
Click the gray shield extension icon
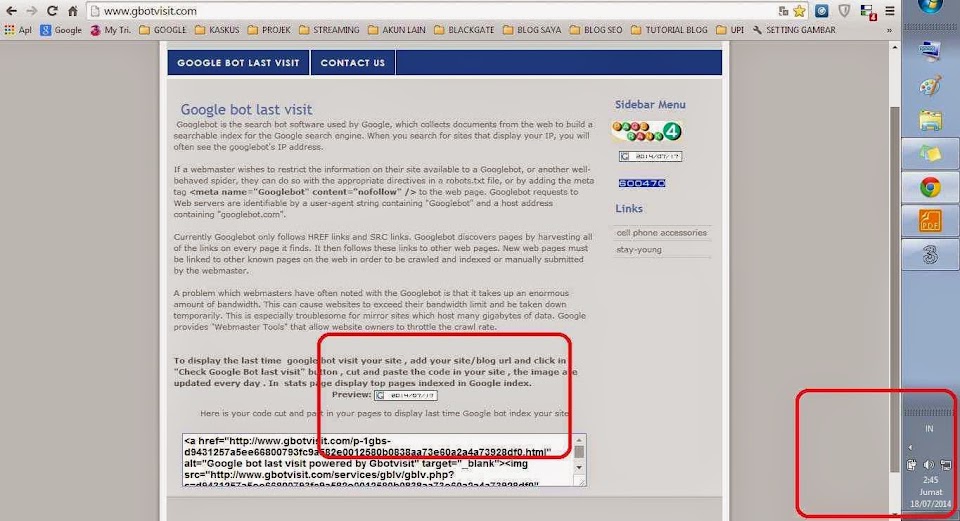tap(844, 11)
